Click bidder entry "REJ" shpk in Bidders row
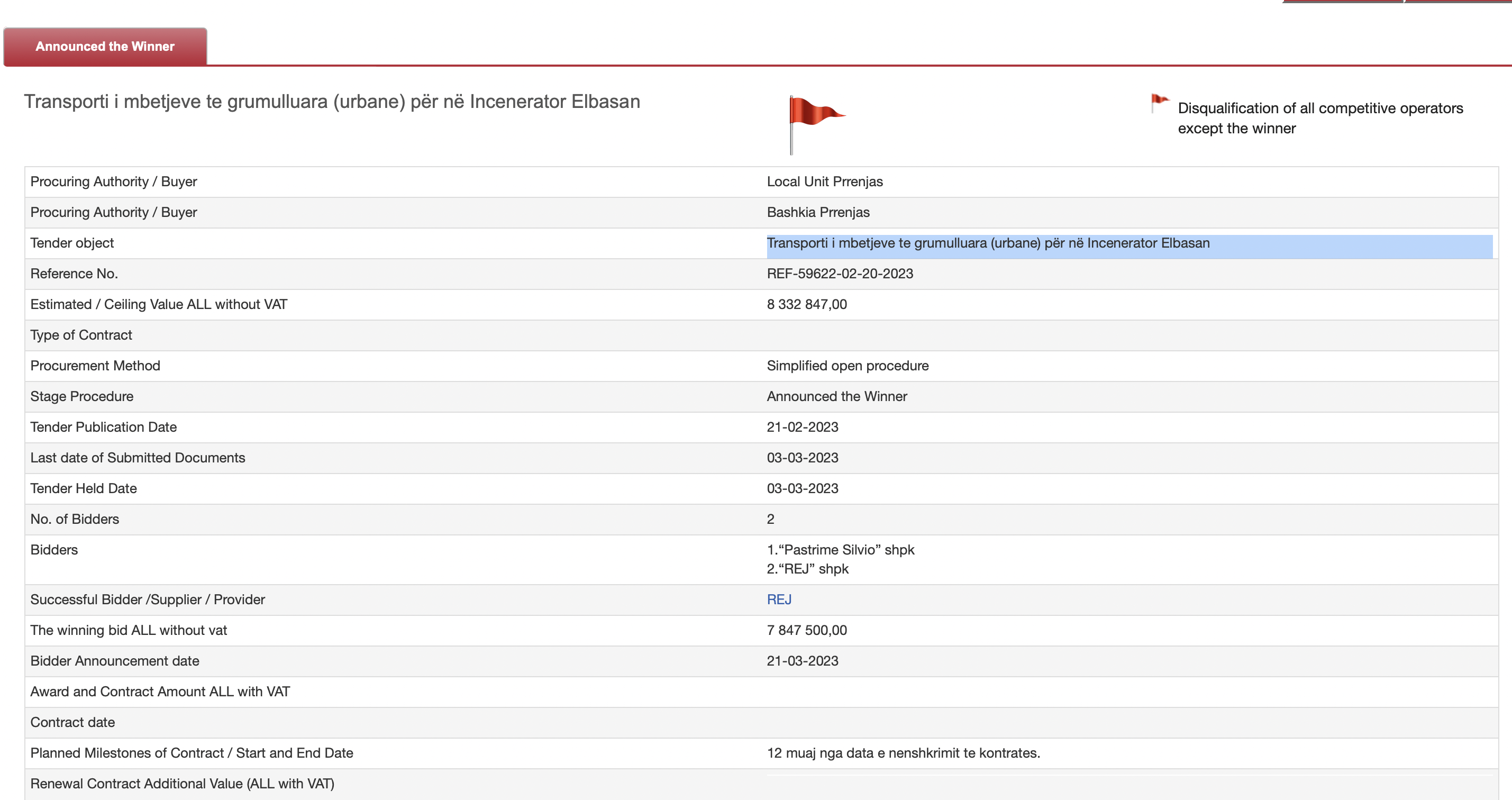Screen dimensions: 1512x800 point(807,569)
